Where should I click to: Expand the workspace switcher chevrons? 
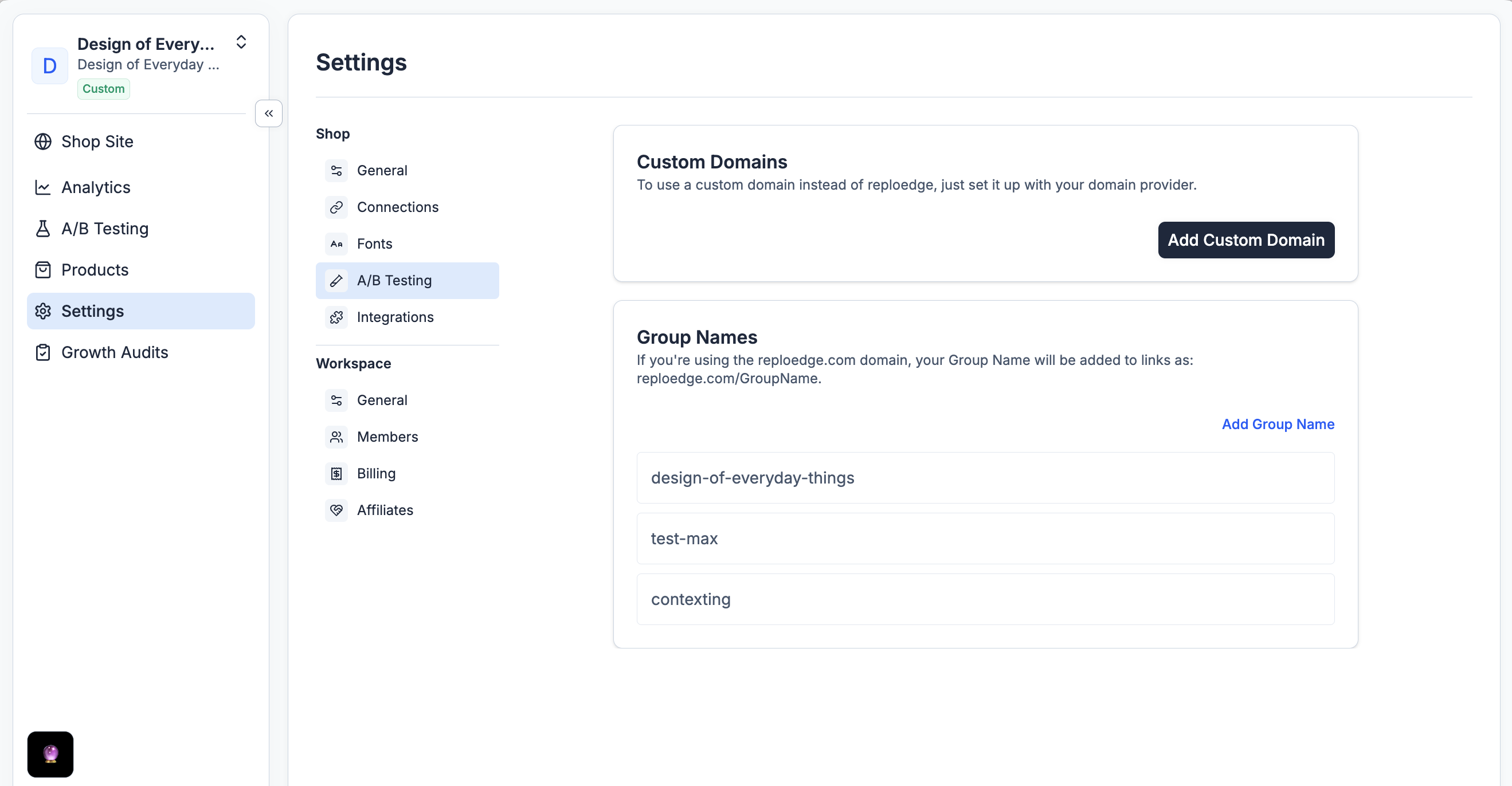click(241, 42)
